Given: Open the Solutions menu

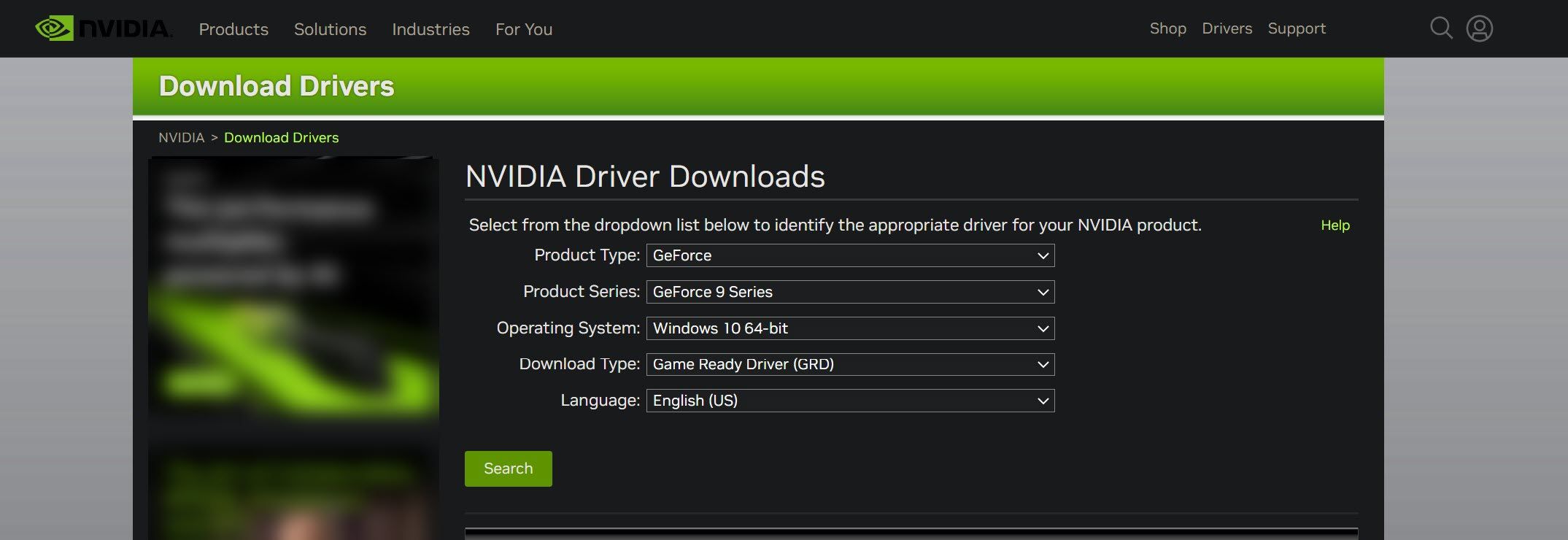Looking at the screenshot, I should [x=330, y=29].
